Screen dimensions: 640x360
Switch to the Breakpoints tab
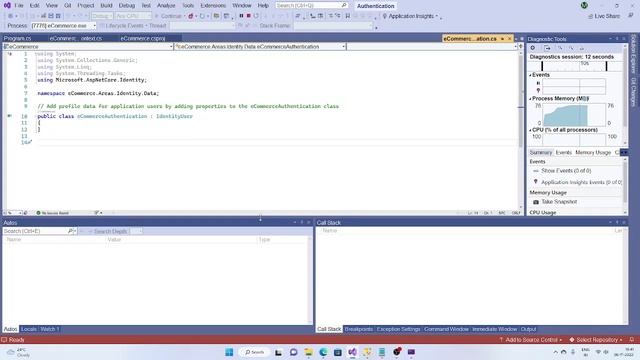(358, 329)
